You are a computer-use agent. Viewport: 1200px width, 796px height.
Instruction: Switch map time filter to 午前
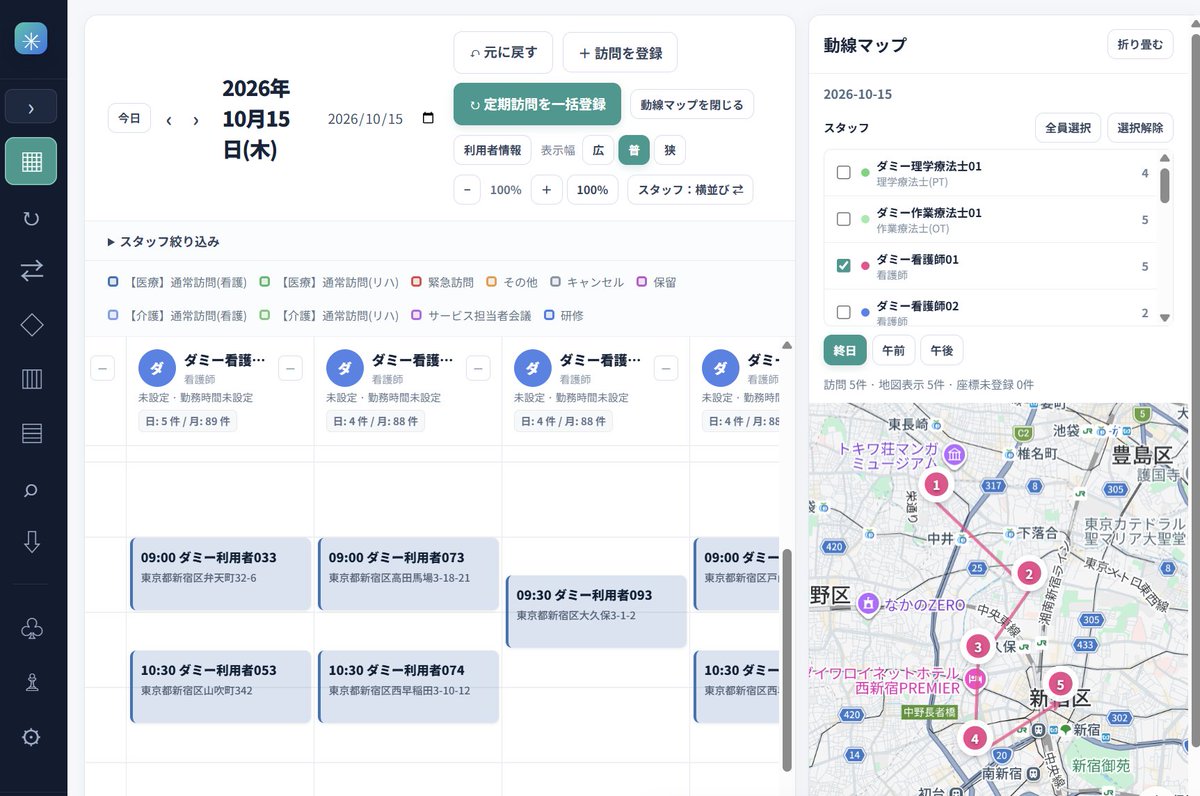[x=893, y=350]
